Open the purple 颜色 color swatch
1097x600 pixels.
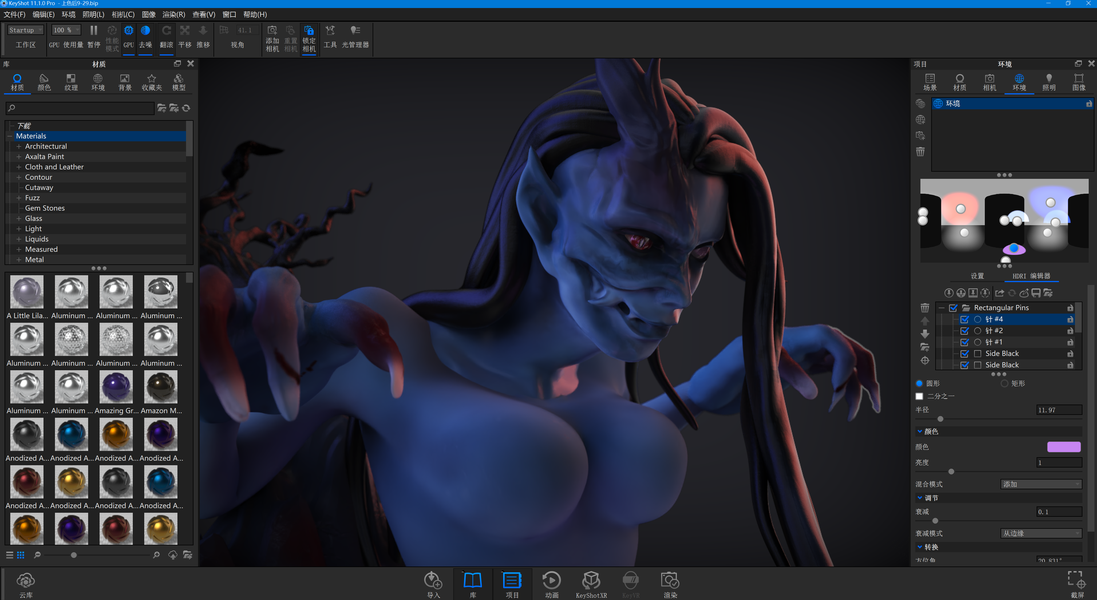[x=1063, y=447]
